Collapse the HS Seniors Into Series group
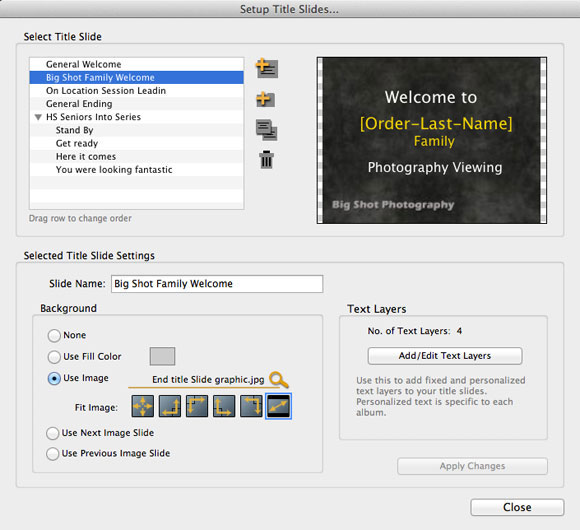 pos(38,117)
